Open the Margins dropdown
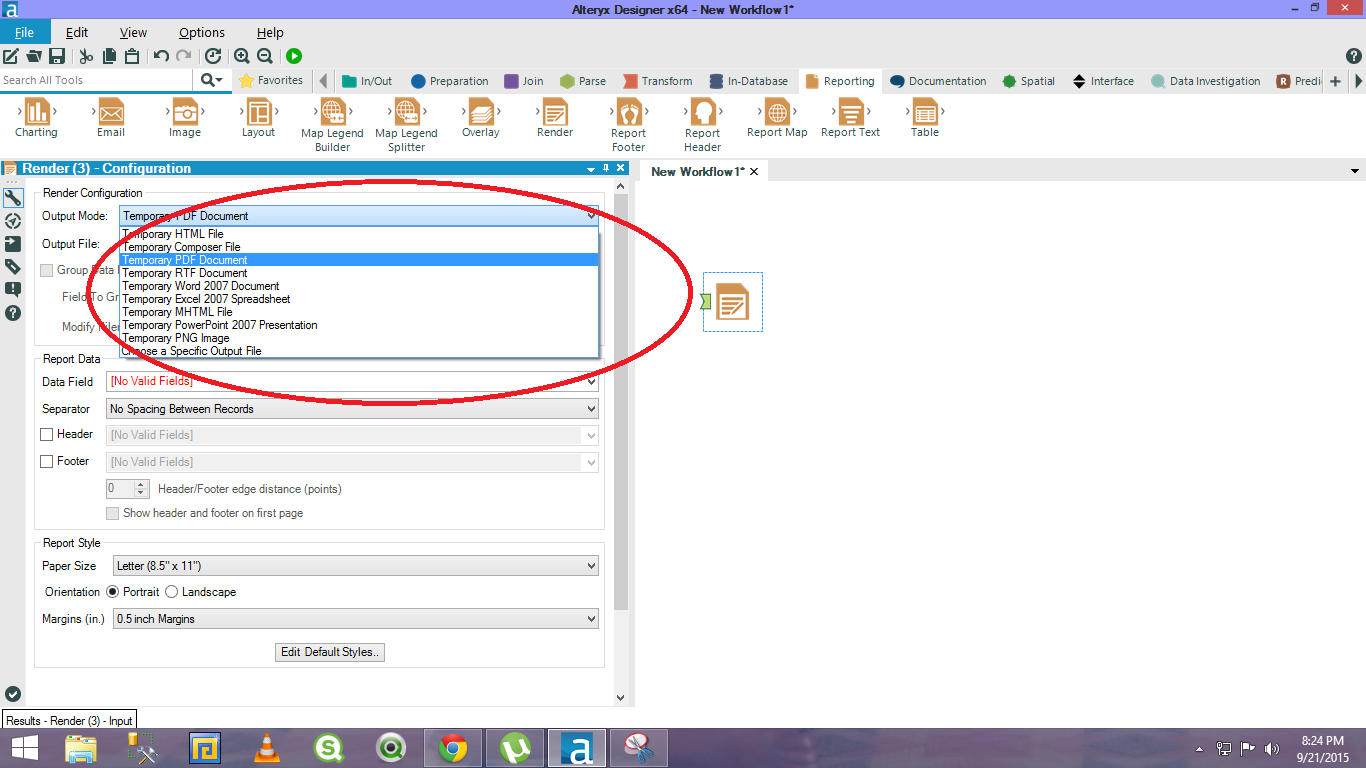1366x768 pixels. click(x=356, y=619)
